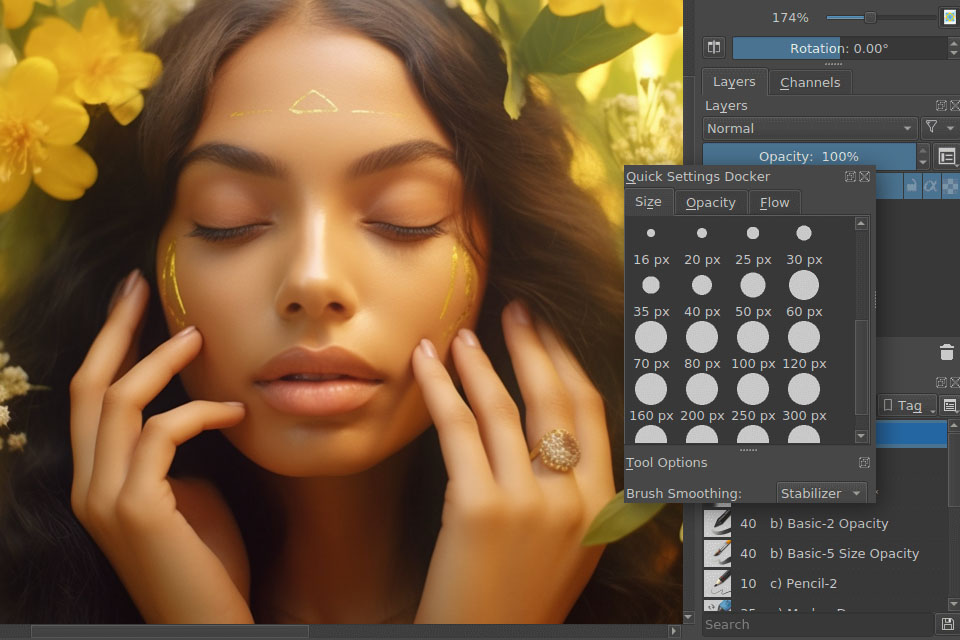
Task: Click the layer filter funnel icon
Action: click(931, 127)
